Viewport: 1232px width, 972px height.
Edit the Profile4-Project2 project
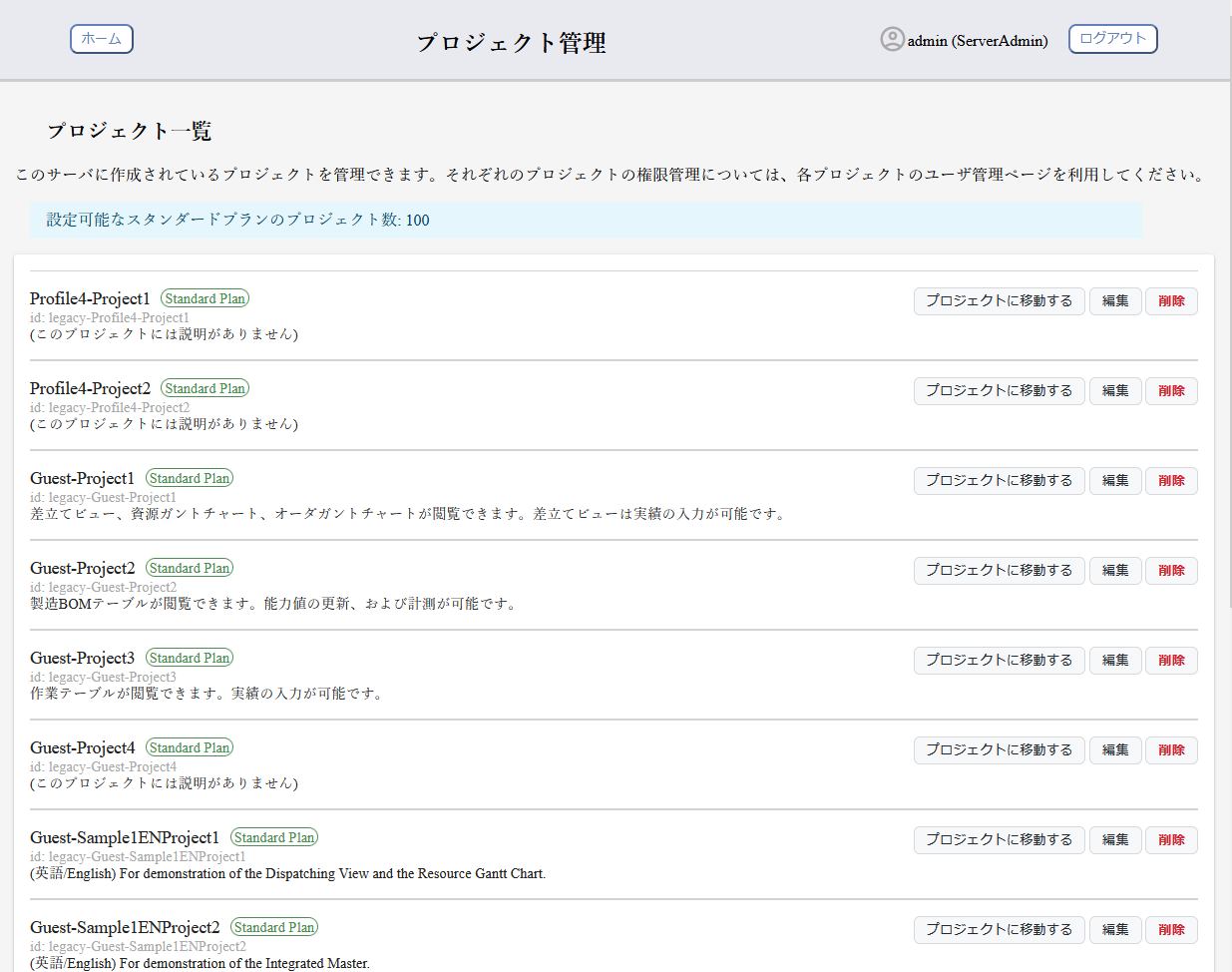(1114, 390)
